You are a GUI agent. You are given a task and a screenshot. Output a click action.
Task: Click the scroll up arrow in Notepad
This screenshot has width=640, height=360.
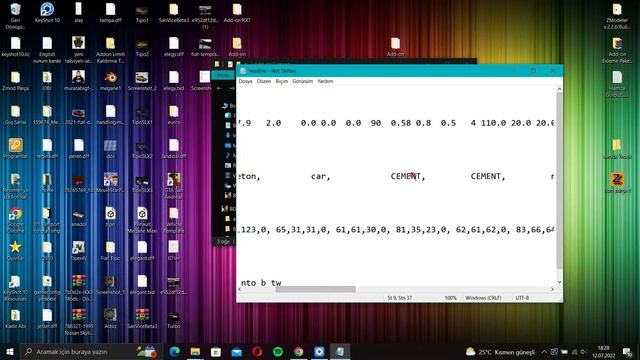tap(559, 89)
